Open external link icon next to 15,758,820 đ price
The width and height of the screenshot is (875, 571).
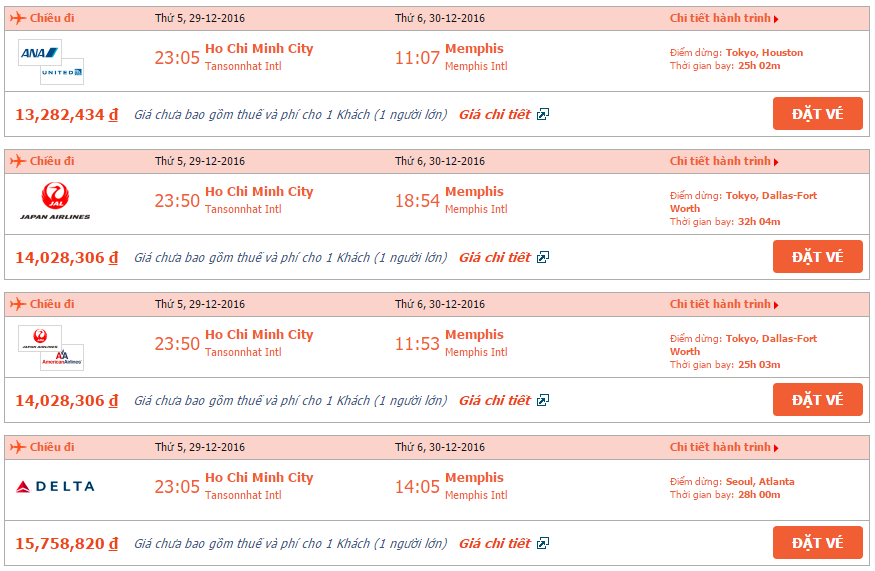[543, 543]
